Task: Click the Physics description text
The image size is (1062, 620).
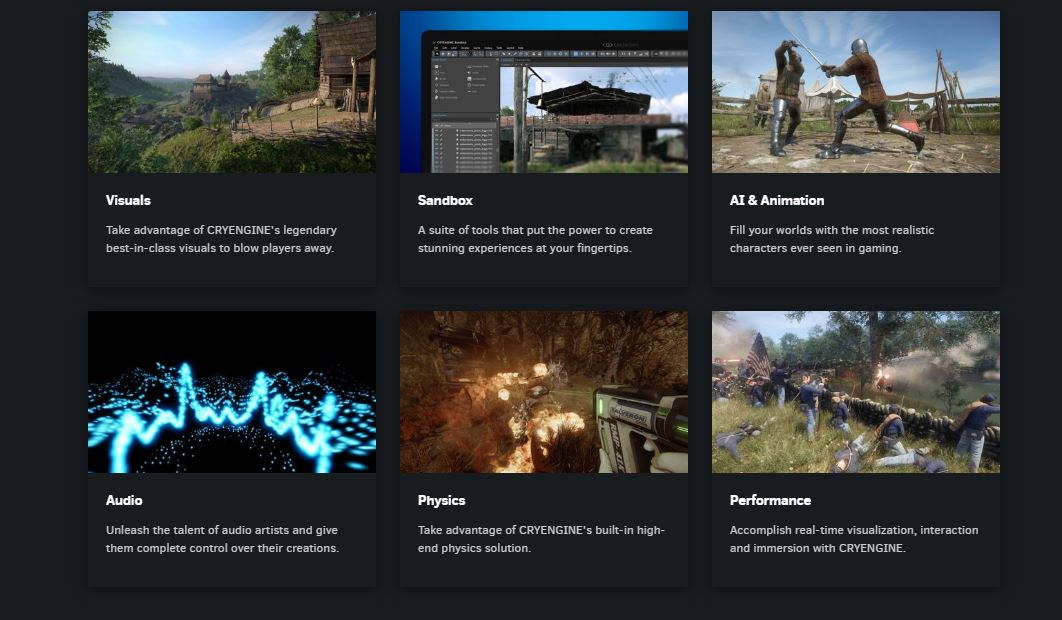Action: (539, 538)
